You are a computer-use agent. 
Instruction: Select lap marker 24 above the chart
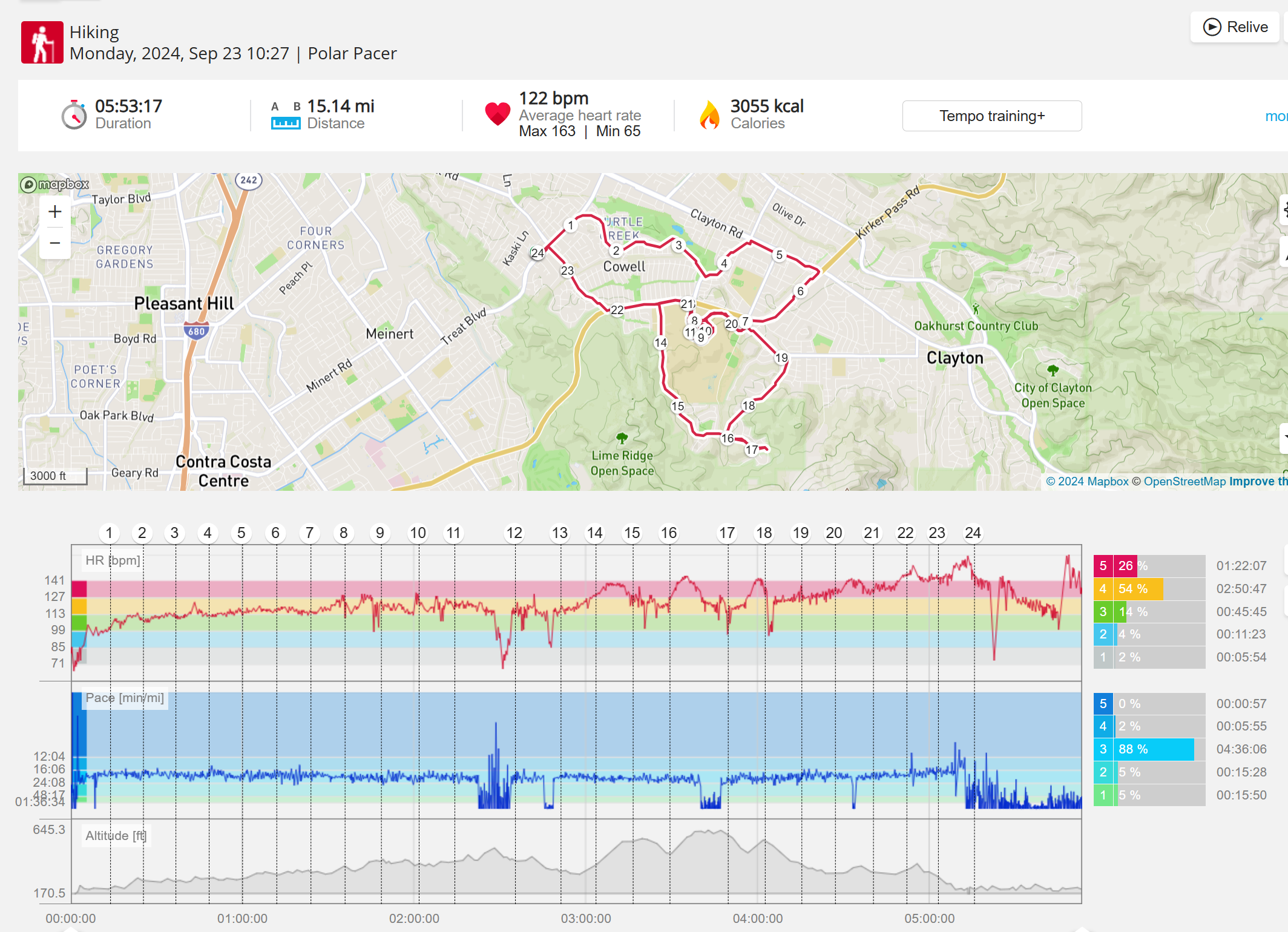[973, 533]
